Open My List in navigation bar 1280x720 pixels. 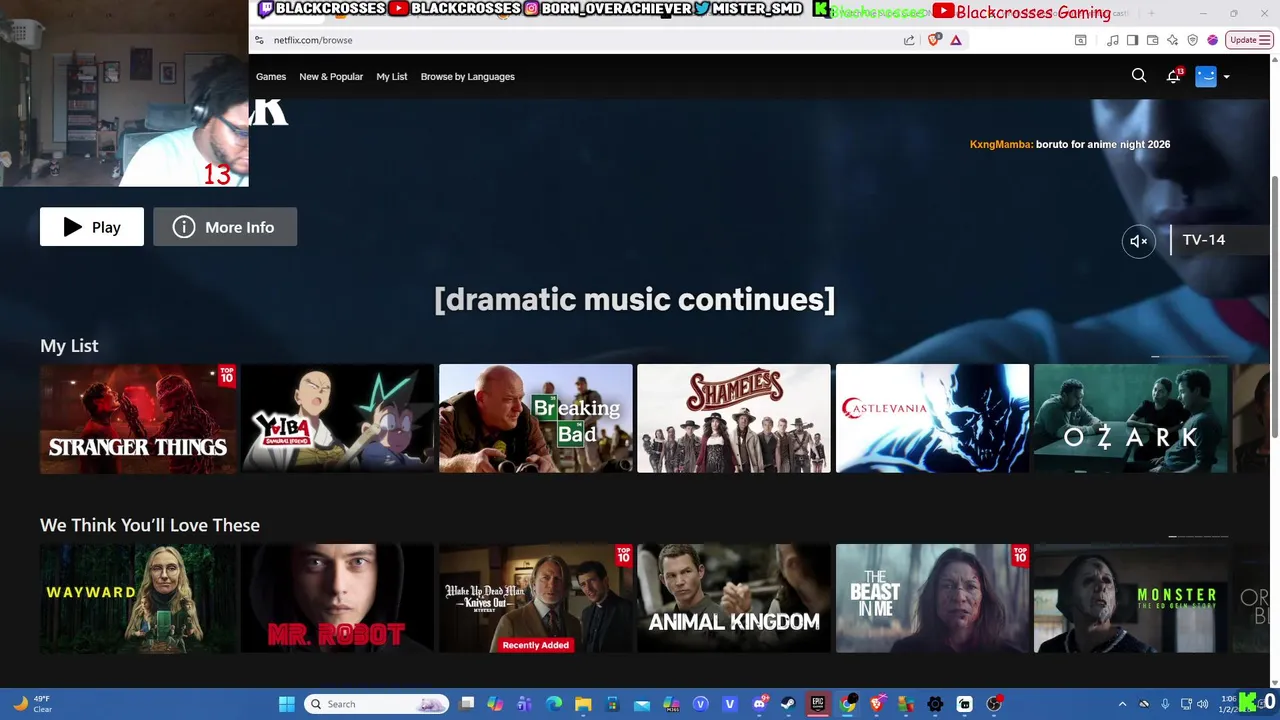392,76
